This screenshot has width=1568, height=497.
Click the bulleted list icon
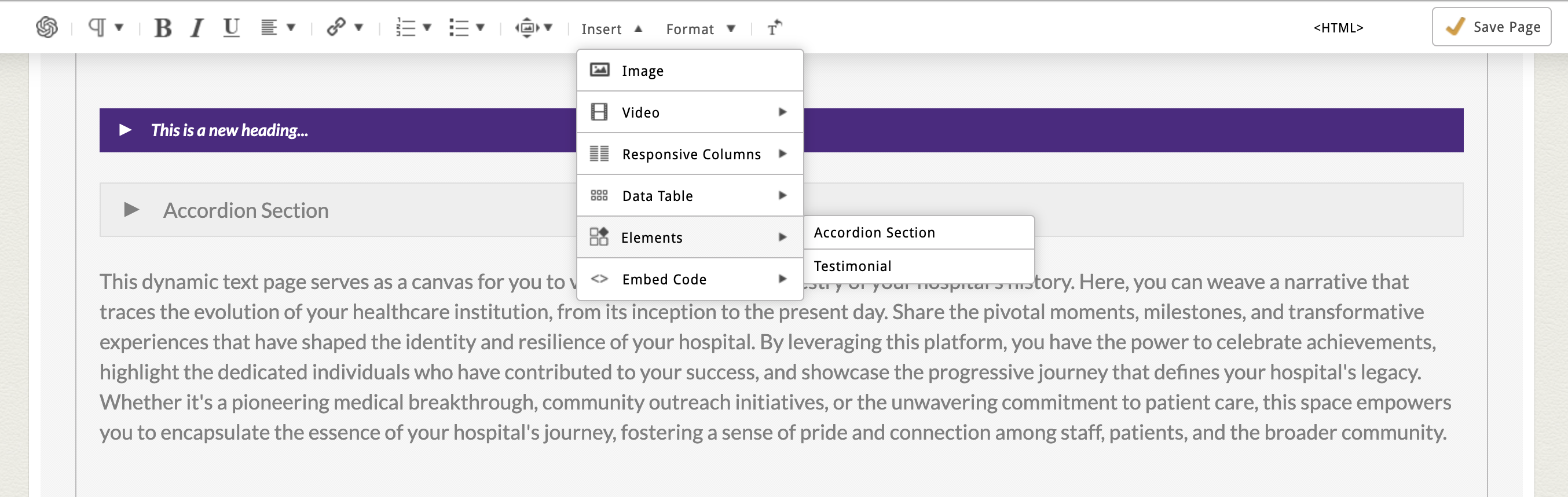[459, 28]
